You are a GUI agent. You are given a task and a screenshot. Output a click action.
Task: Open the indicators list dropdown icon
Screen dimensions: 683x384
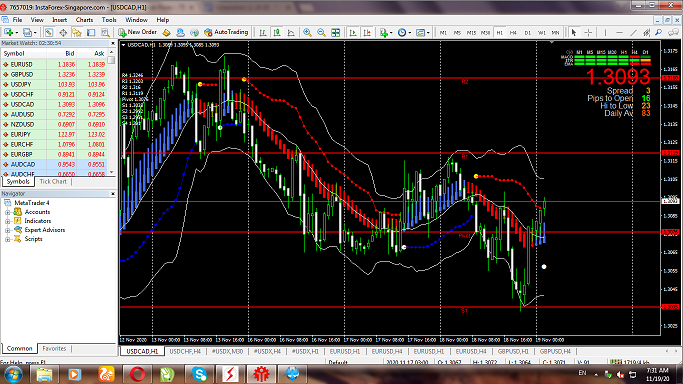385,32
